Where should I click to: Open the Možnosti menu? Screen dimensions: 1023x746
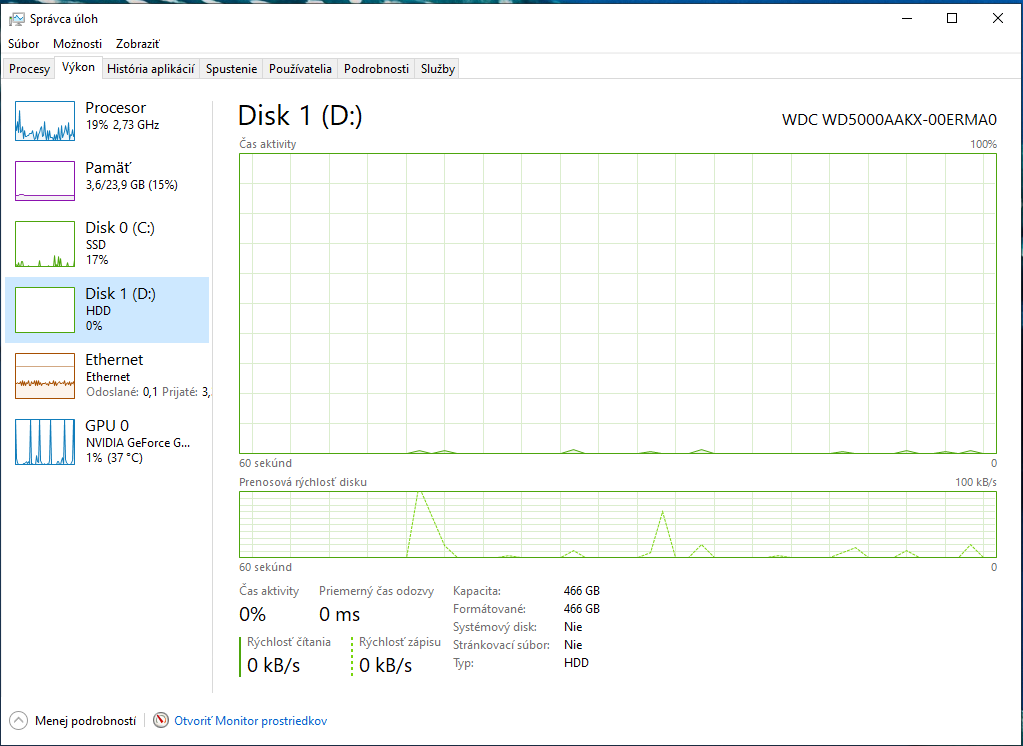(78, 44)
